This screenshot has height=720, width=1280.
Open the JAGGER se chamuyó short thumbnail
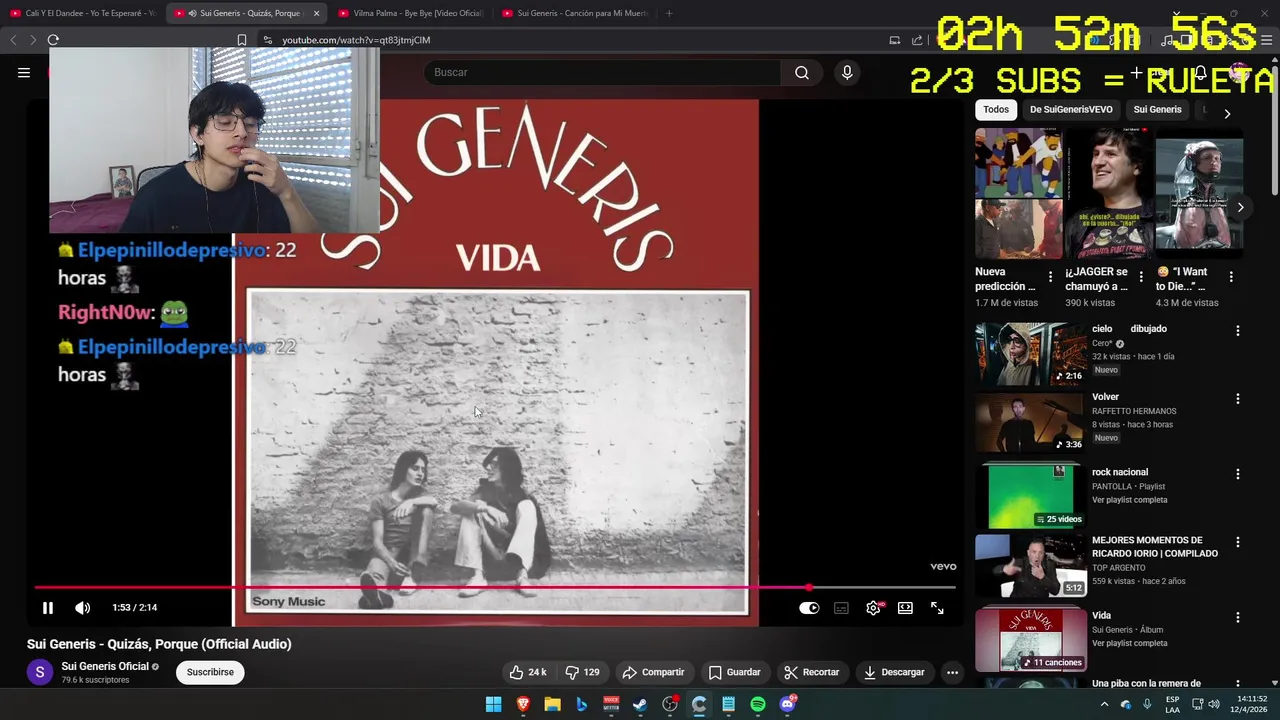(1109, 194)
